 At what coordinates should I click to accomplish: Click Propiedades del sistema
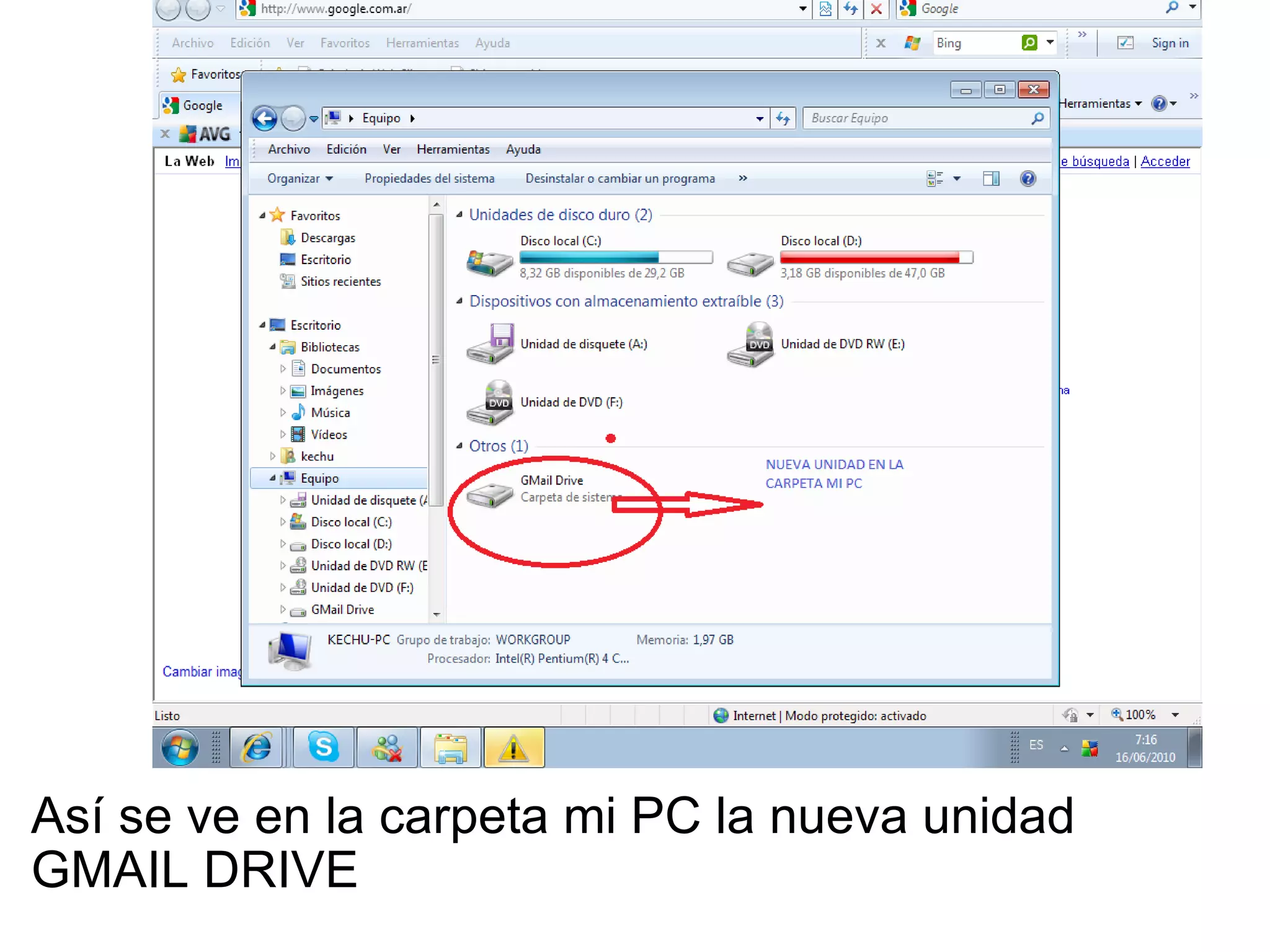coord(430,178)
